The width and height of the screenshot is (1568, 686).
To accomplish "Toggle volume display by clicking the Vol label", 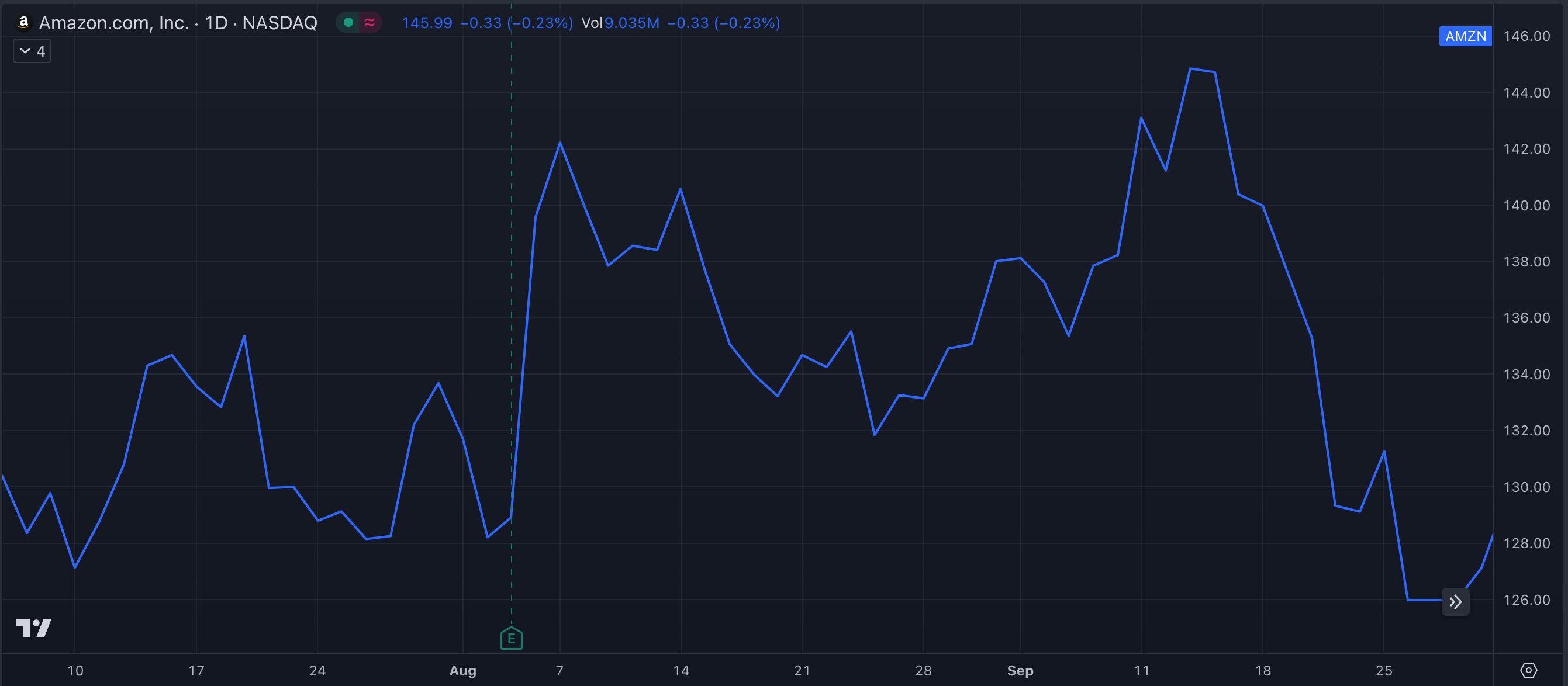I will pyautogui.click(x=591, y=23).
